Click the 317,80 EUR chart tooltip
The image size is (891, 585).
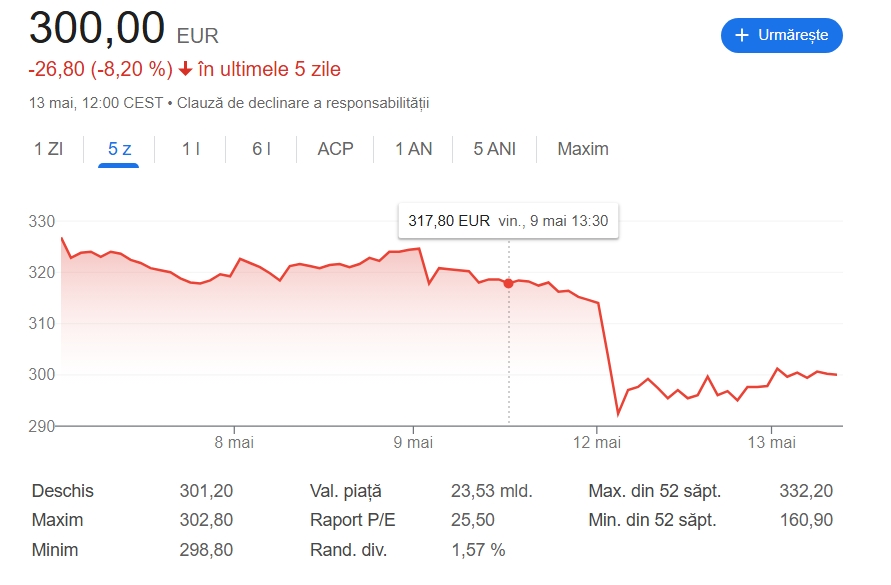click(x=508, y=221)
